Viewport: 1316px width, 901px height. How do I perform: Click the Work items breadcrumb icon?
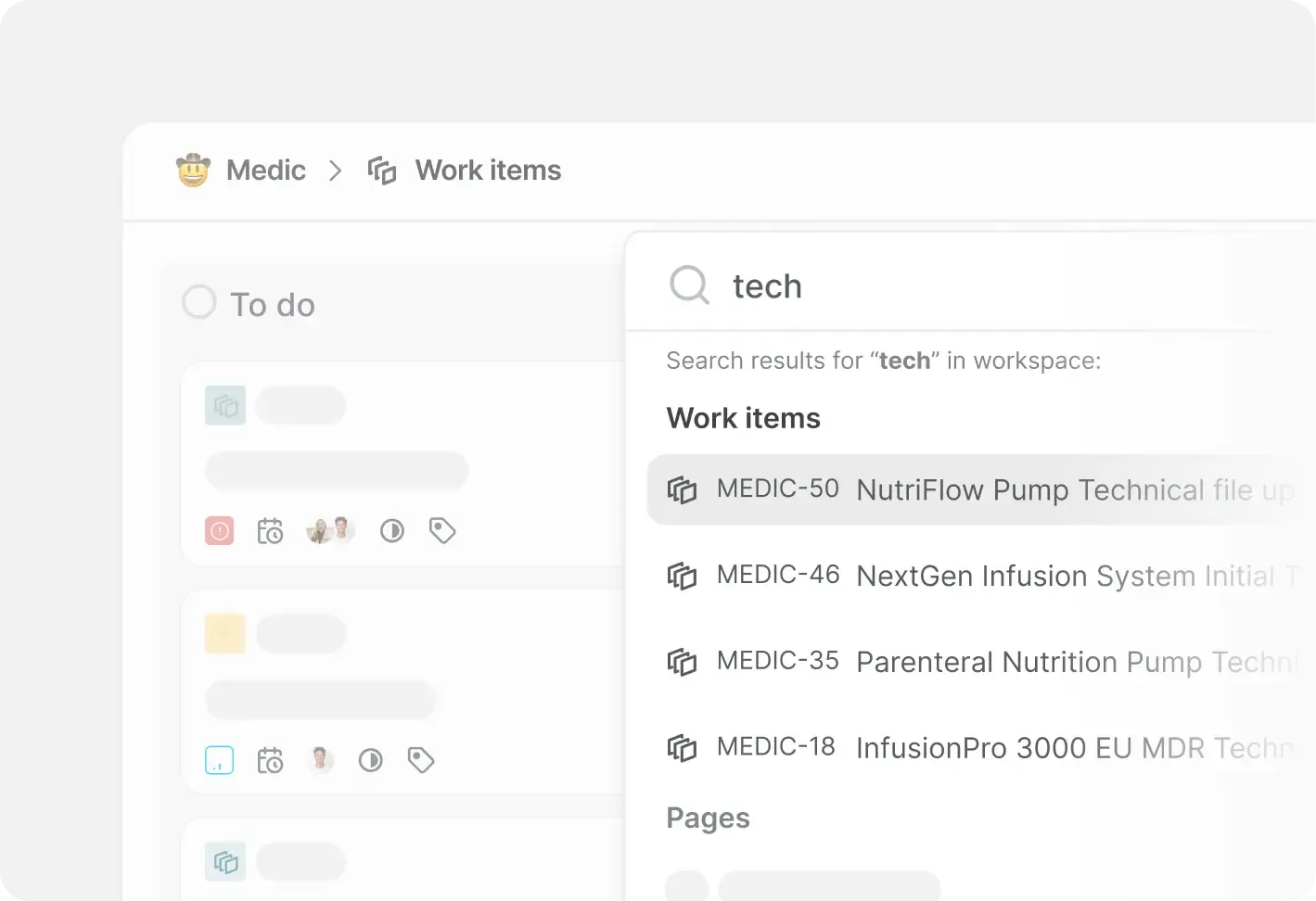tap(382, 171)
